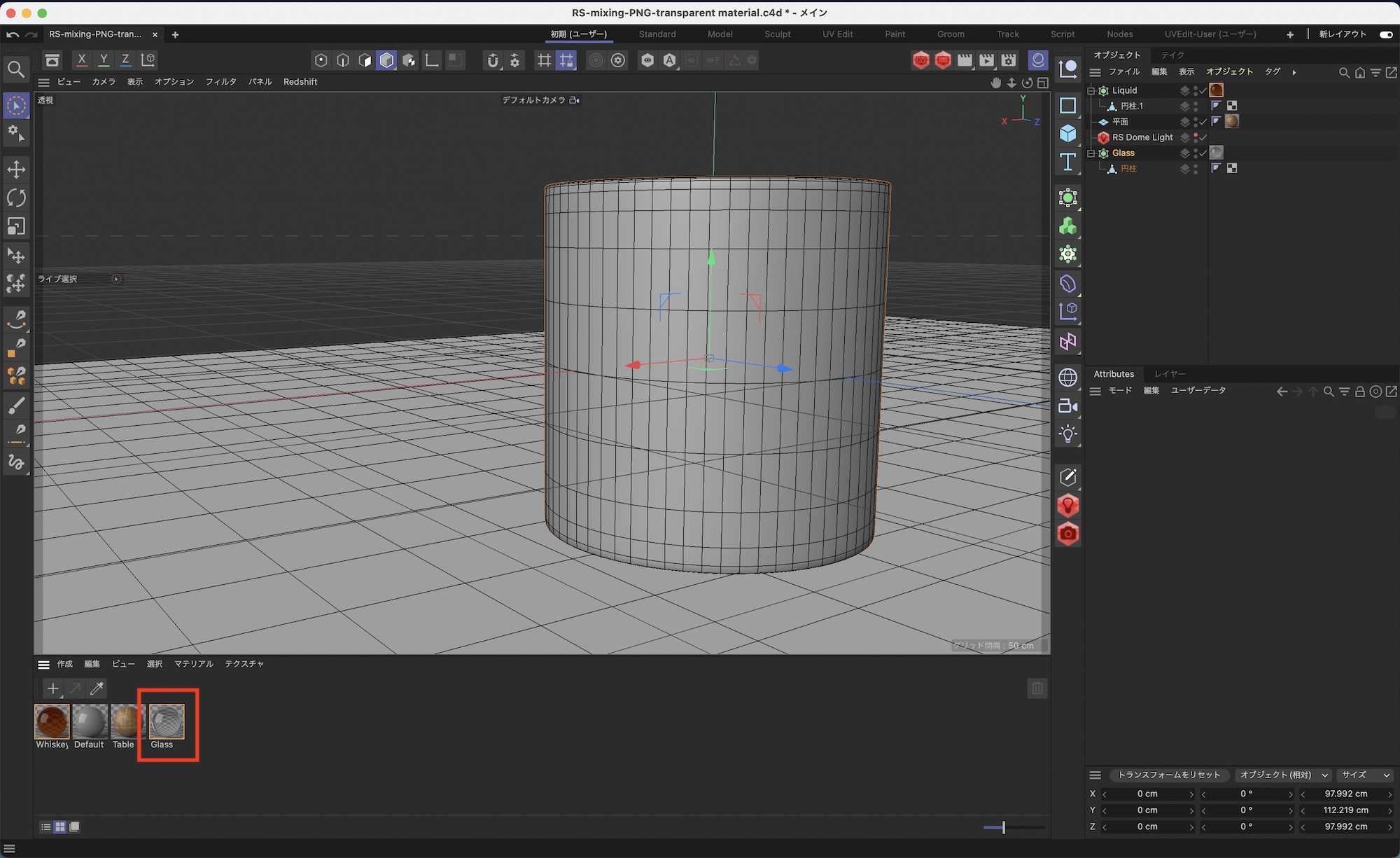Switch to the Sculpt layout tab

point(777,34)
